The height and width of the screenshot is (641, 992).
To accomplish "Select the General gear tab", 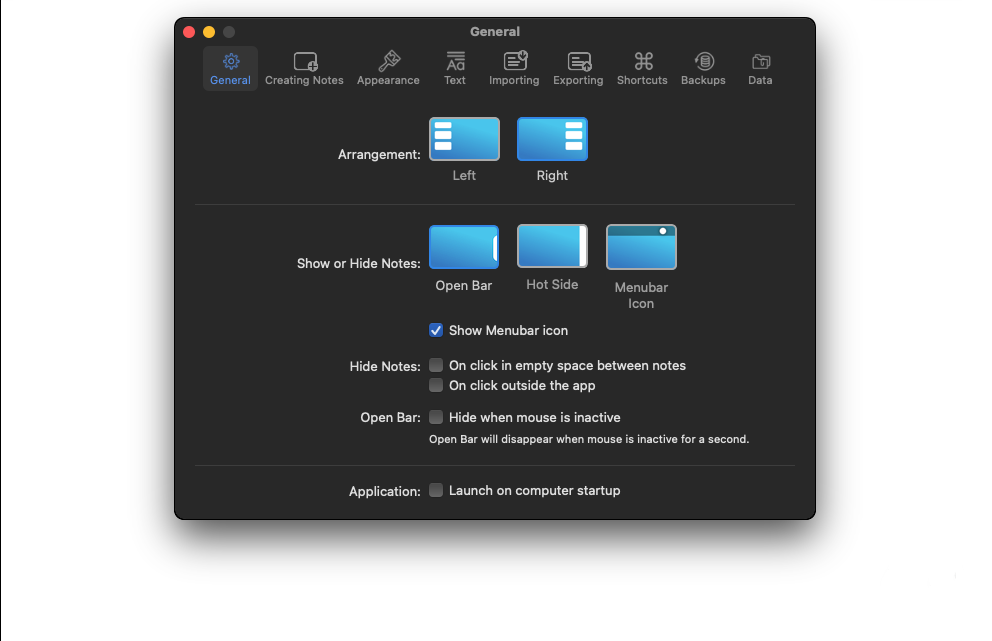I will click(230, 62).
